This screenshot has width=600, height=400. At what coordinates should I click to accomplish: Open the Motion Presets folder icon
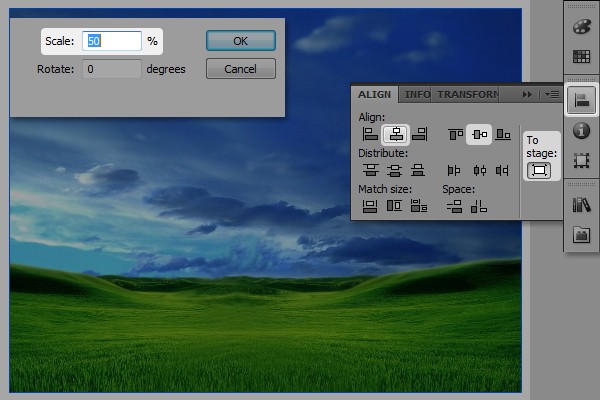[582, 235]
